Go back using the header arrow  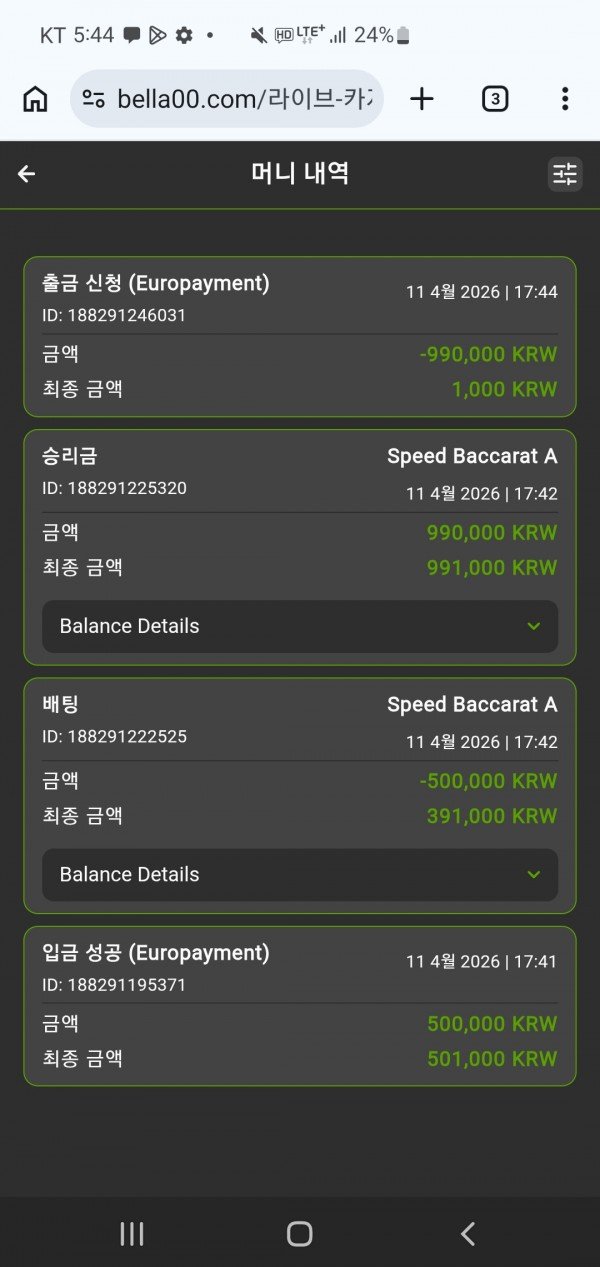pyautogui.click(x=27, y=174)
